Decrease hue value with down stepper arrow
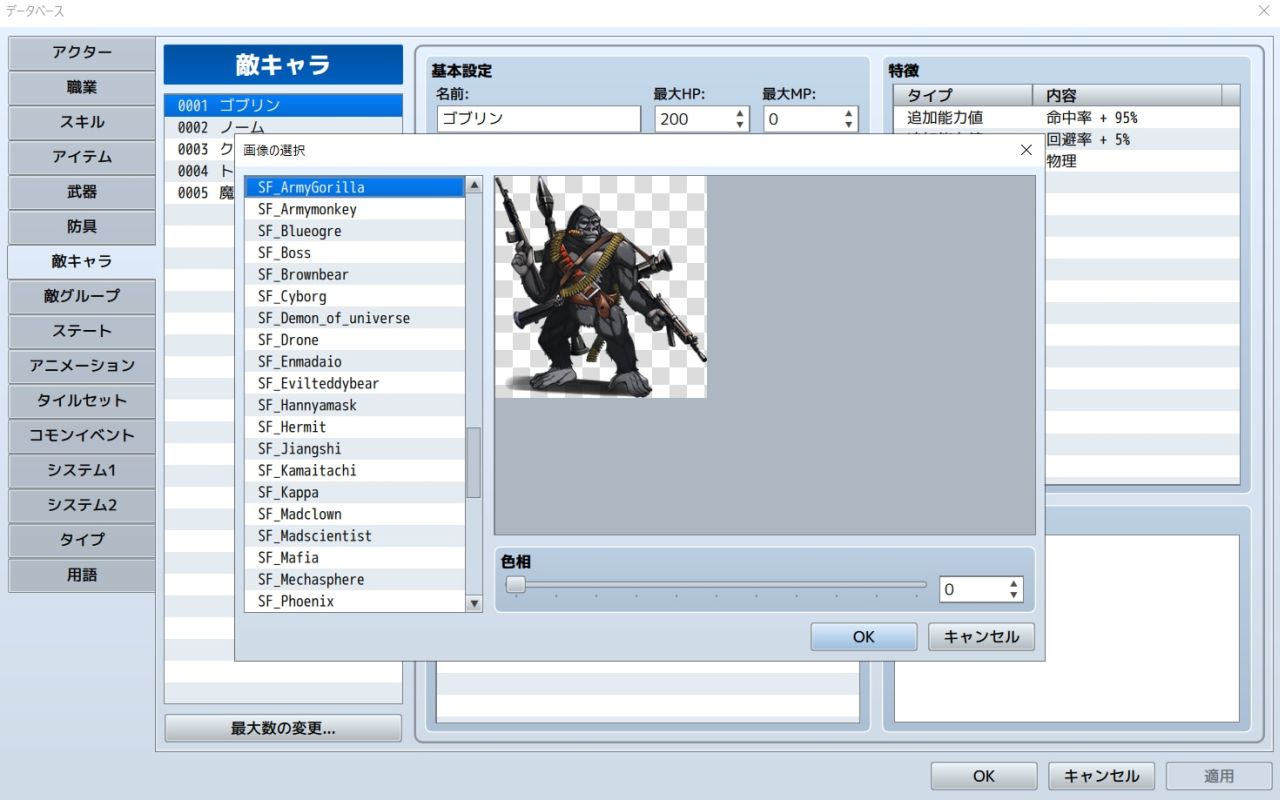Viewport: 1280px width, 800px height. 1014,595
